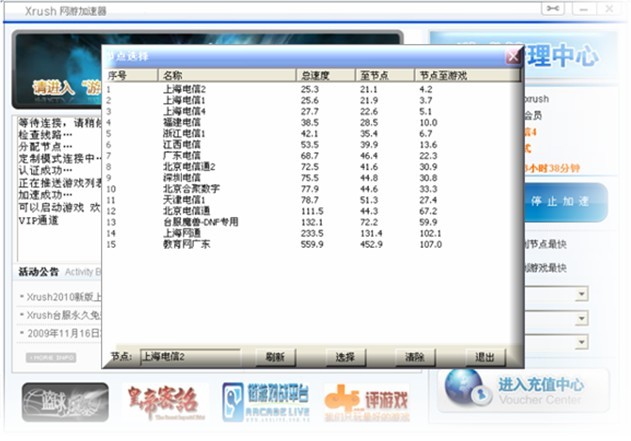Confirm node with 选择 button
The image size is (631, 441).
pos(345,357)
